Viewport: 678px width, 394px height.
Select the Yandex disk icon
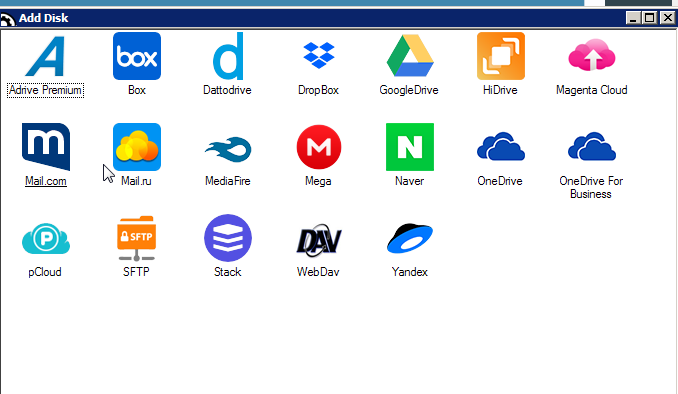tap(410, 238)
